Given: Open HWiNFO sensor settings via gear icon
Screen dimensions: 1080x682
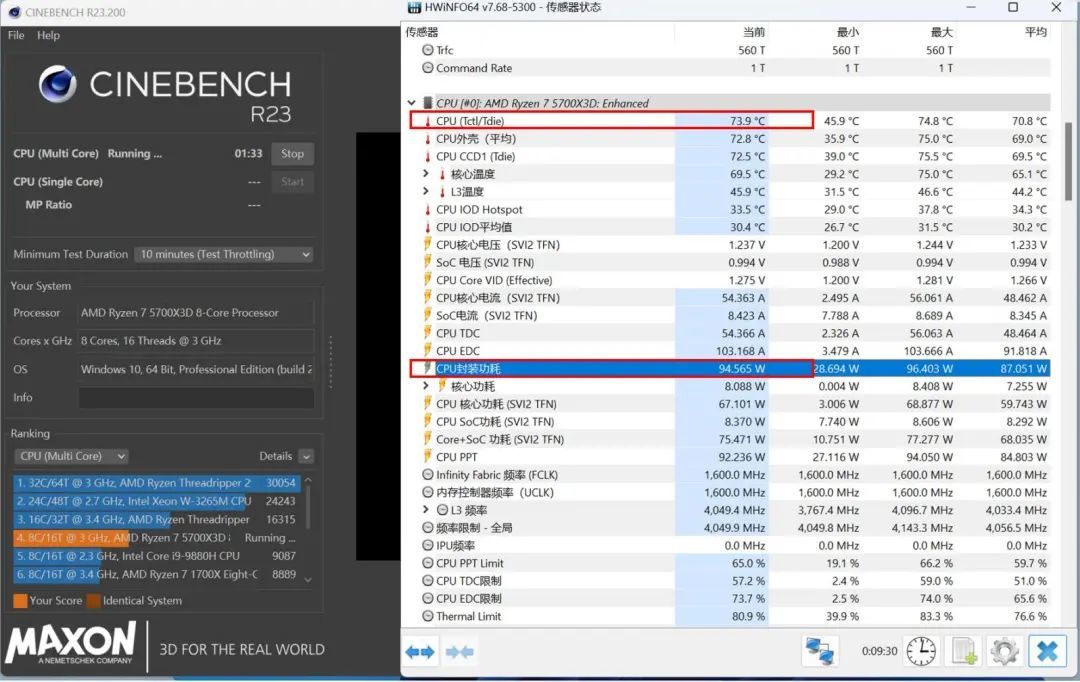Looking at the screenshot, I should point(1004,650).
